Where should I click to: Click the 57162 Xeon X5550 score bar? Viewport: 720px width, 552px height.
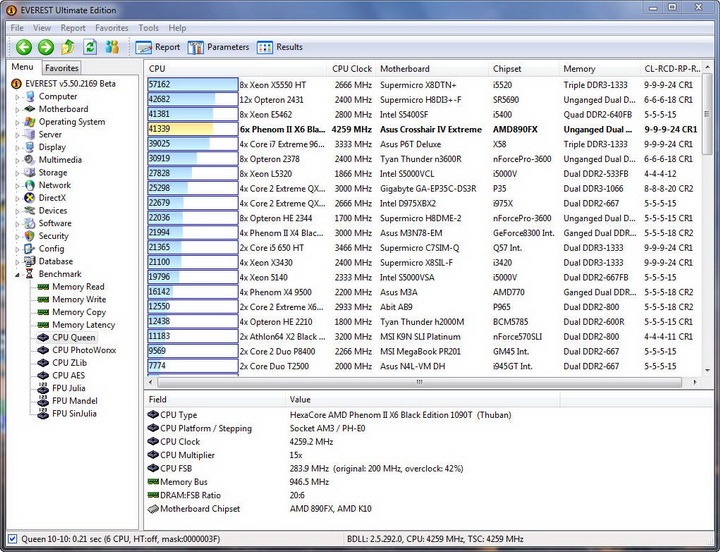click(193, 84)
